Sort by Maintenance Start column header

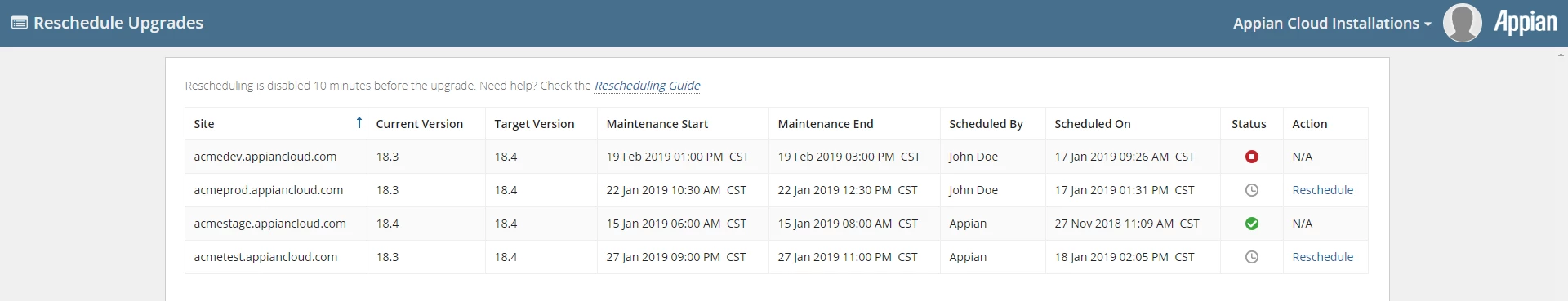point(657,124)
